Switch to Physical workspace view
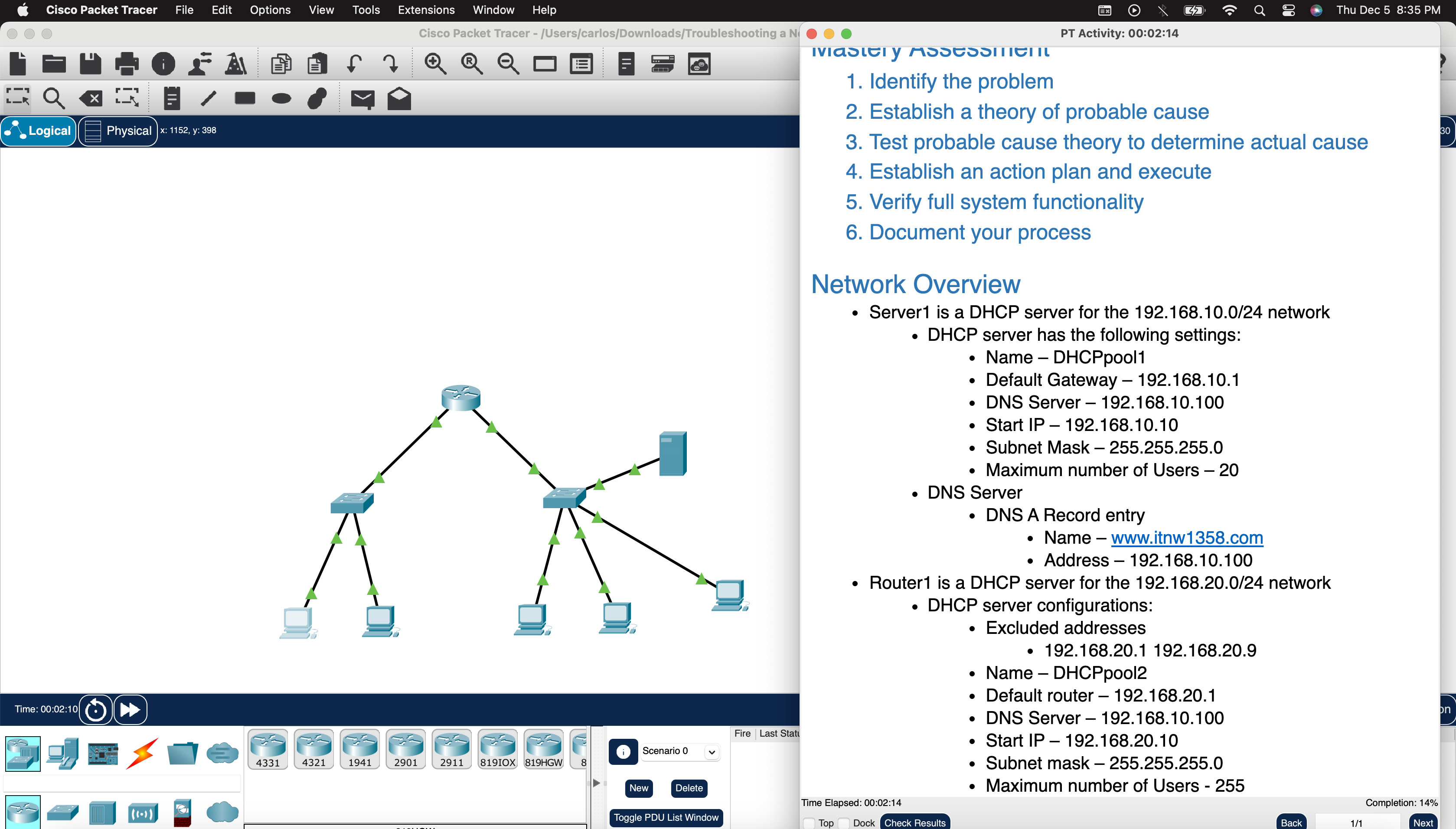The image size is (1456, 829). click(x=118, y=131)
